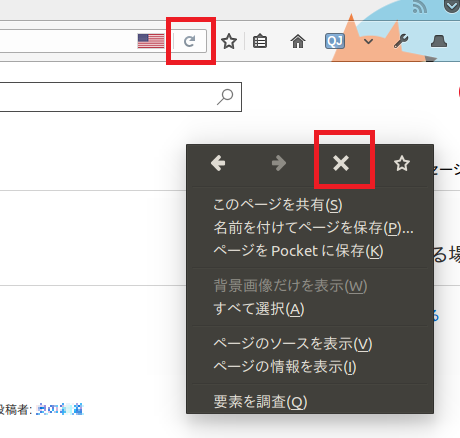Bookmark this page using toolbar star
Screen dimensions: 460x438
229,42
